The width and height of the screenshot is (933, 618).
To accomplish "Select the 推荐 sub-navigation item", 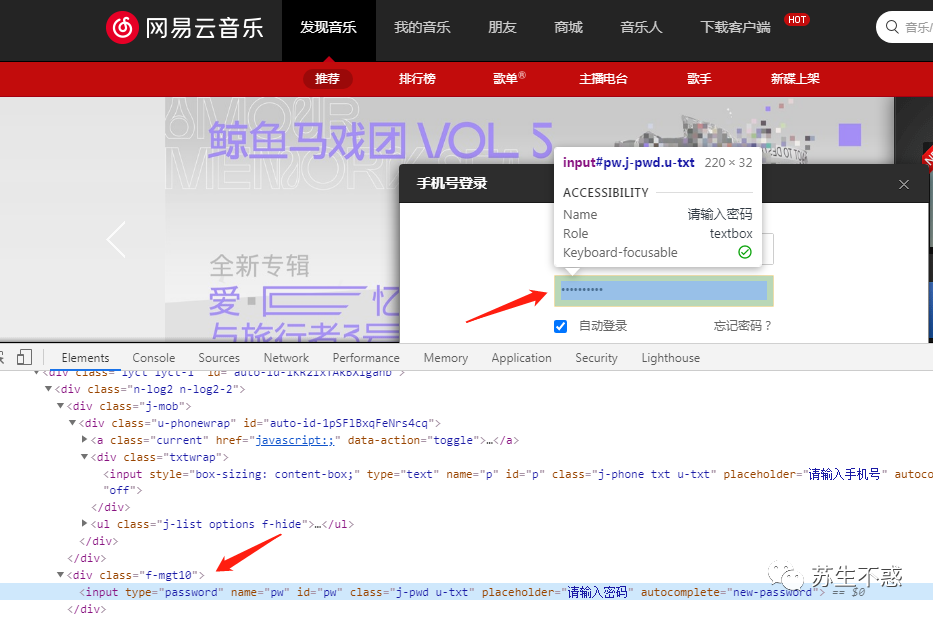I will (327, 79).
